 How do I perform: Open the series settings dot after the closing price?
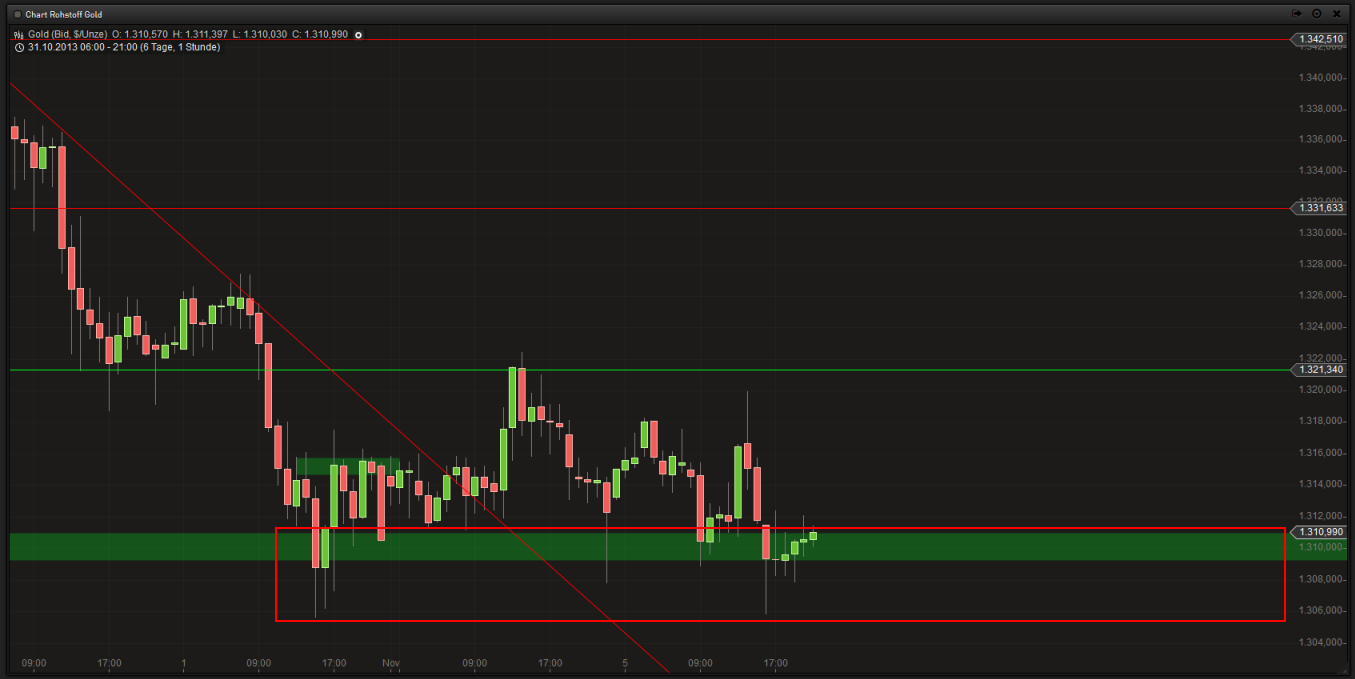357,34
